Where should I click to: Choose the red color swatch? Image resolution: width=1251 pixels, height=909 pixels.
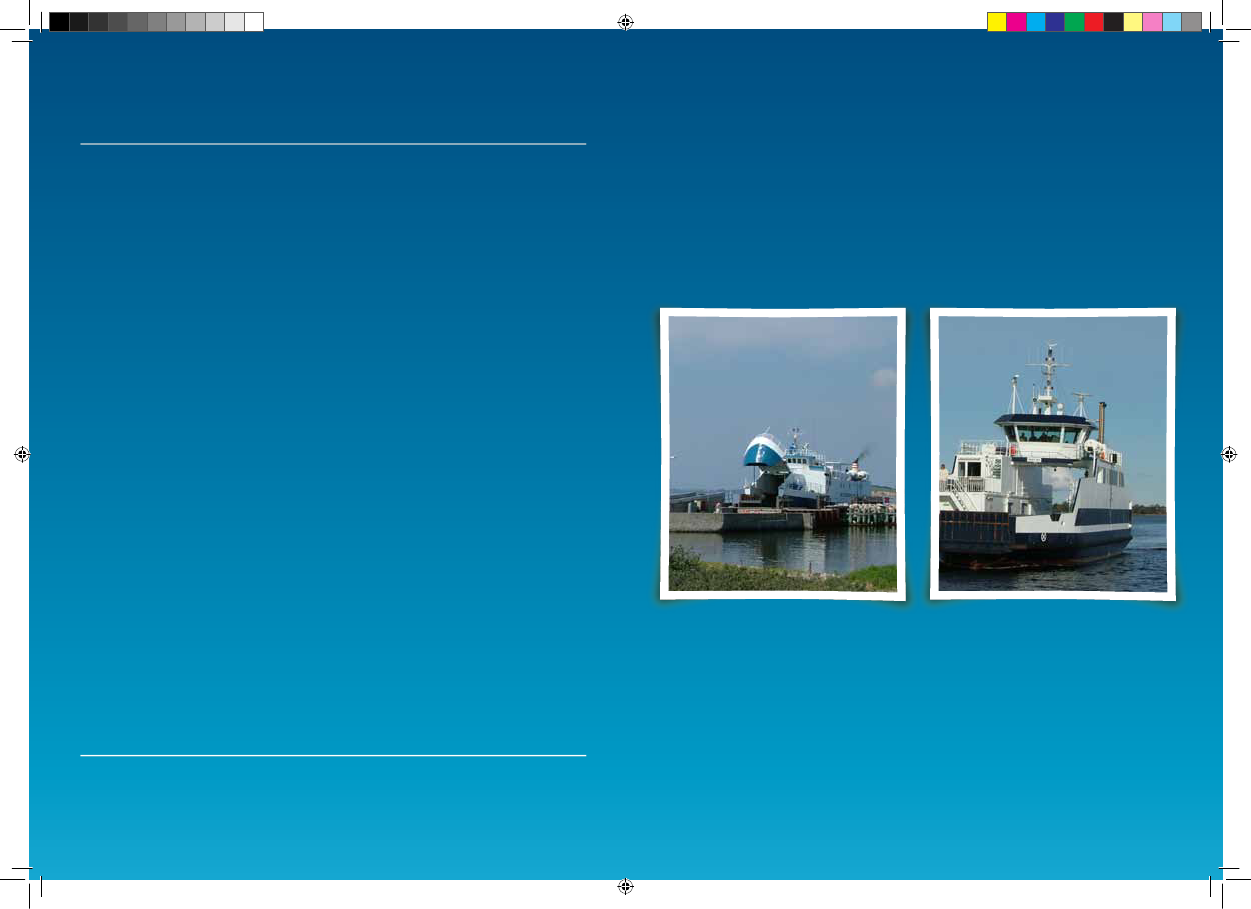pos(1094,22)
